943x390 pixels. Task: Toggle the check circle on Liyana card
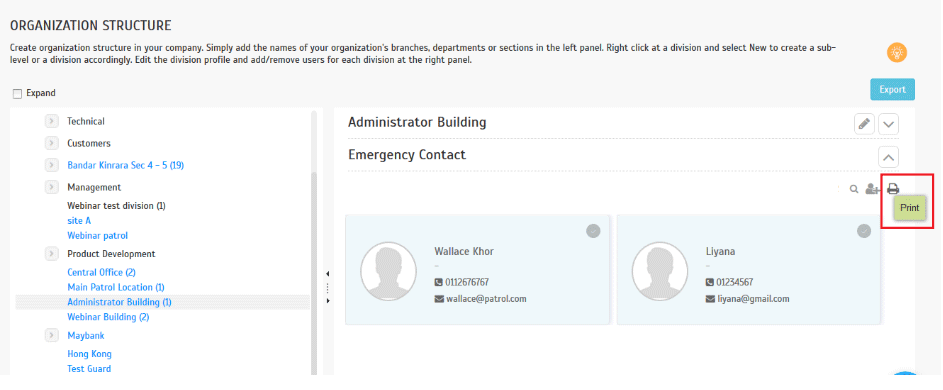[864, 231]
